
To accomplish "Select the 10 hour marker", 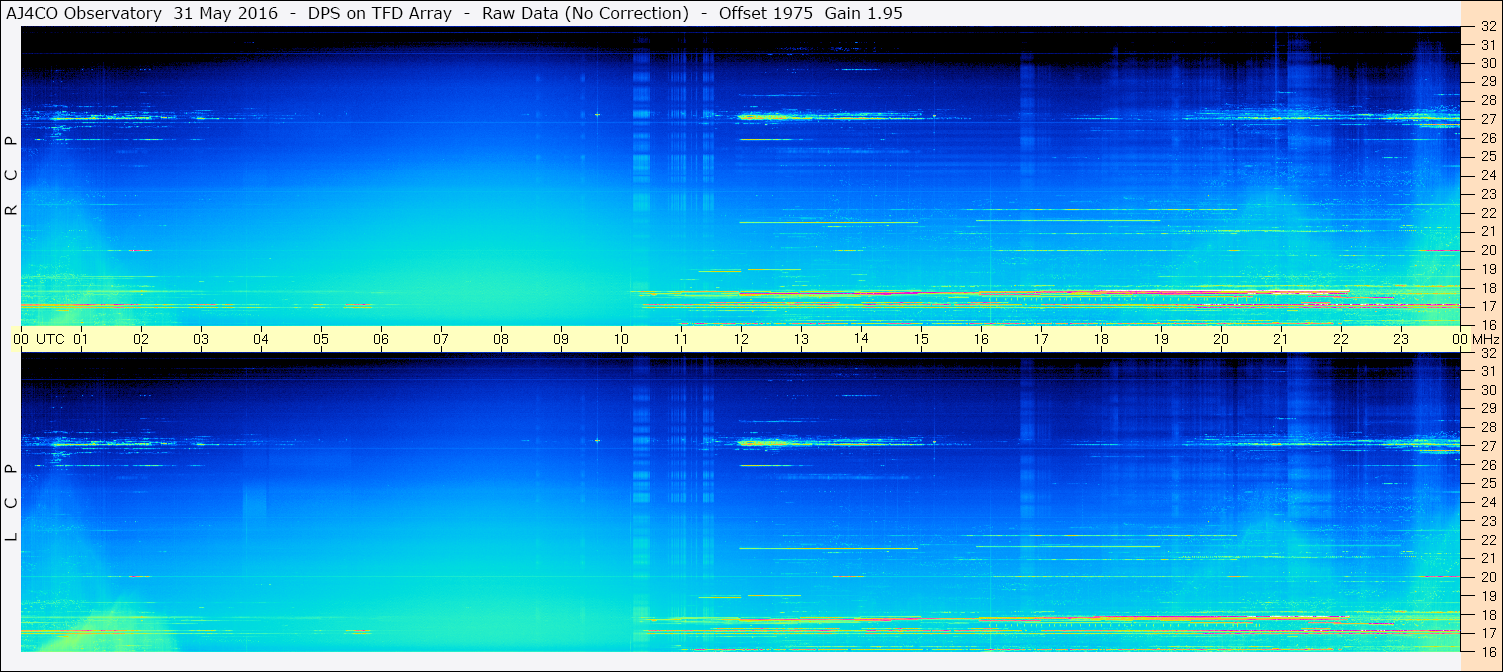I will (621, 339).
